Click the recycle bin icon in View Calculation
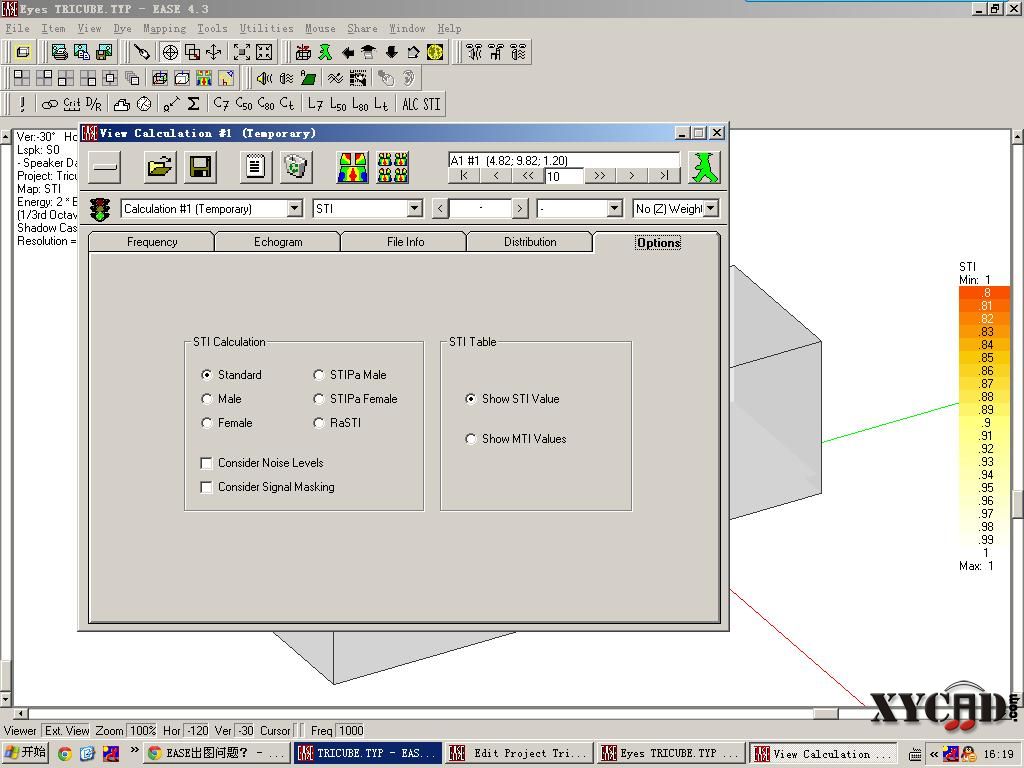The image size is (1024, 768). (296, 167)
